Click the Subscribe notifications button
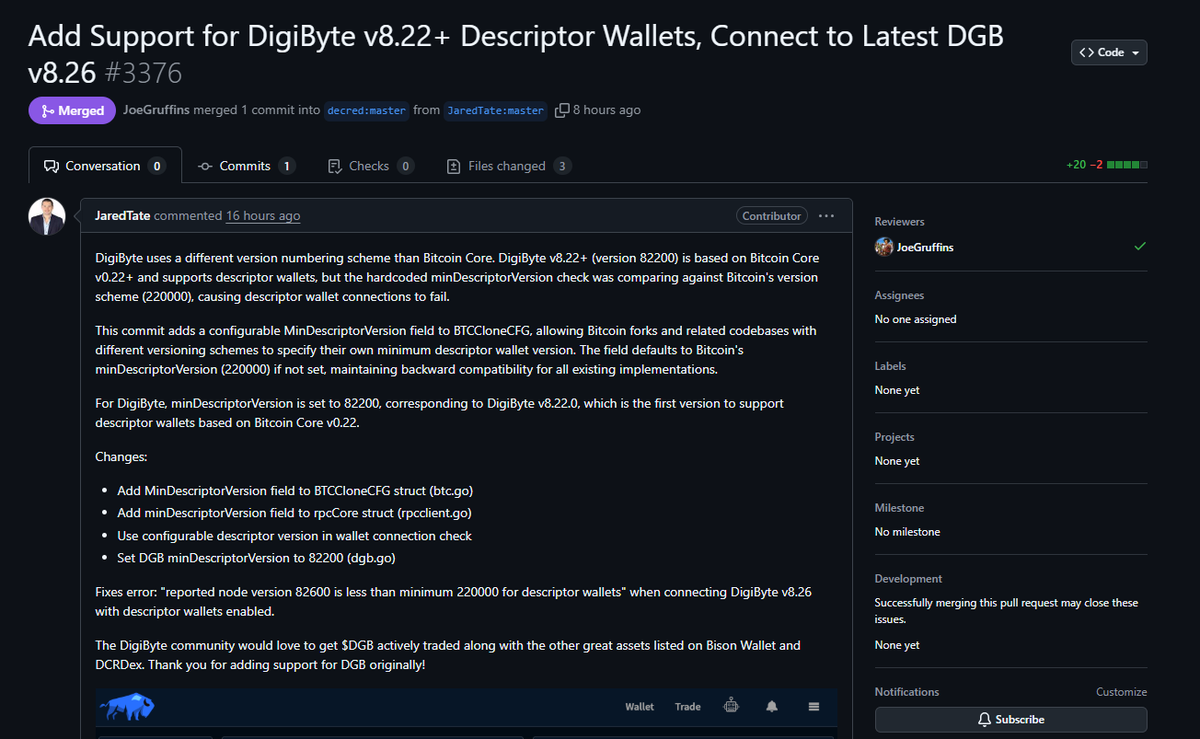Screen dimensions: 1200x739 pos(1011,720)
